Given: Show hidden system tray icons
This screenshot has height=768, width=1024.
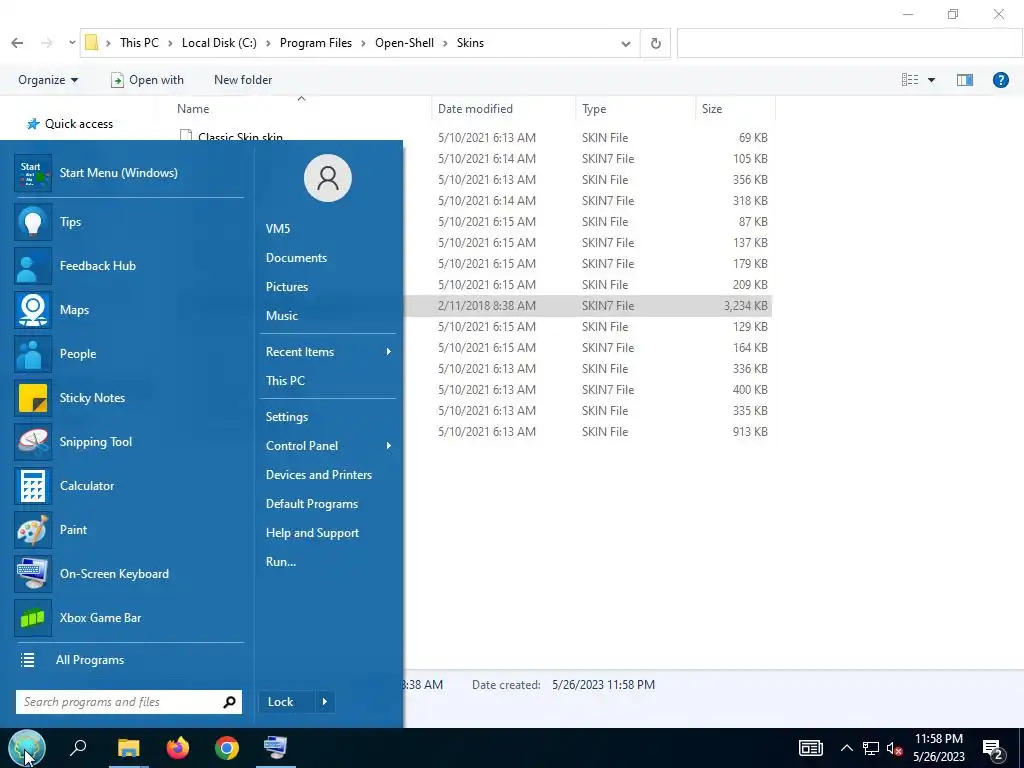Looking at the screenshot, I should tap(846, 748).
